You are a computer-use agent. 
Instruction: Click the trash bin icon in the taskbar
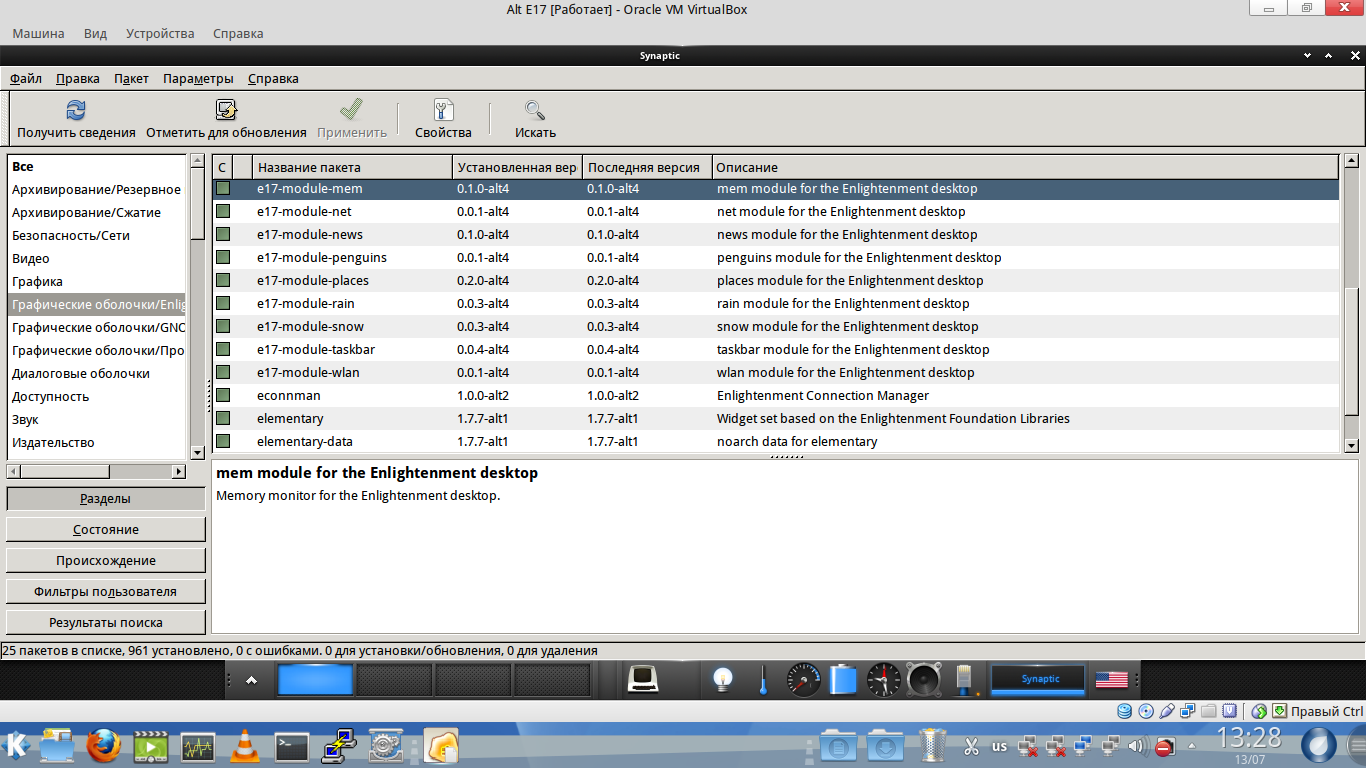click(933, 745)
